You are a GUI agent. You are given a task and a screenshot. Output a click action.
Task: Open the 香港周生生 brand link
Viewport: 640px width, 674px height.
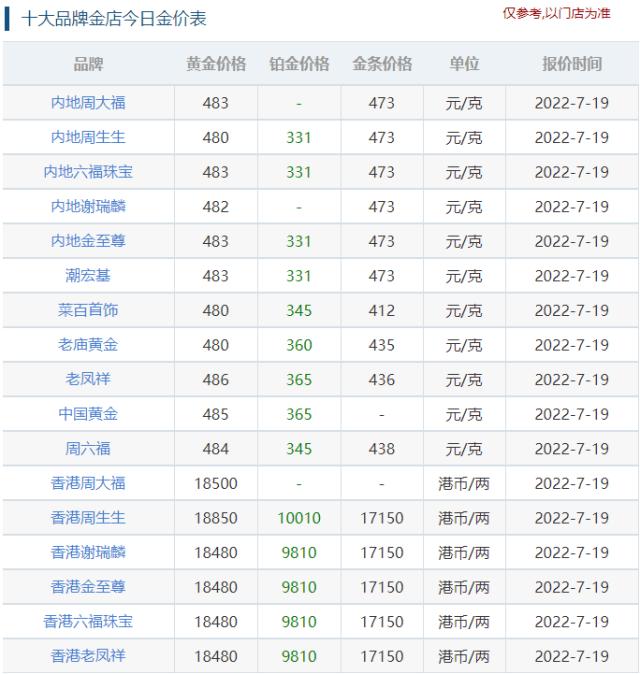[x=88, y=518]
